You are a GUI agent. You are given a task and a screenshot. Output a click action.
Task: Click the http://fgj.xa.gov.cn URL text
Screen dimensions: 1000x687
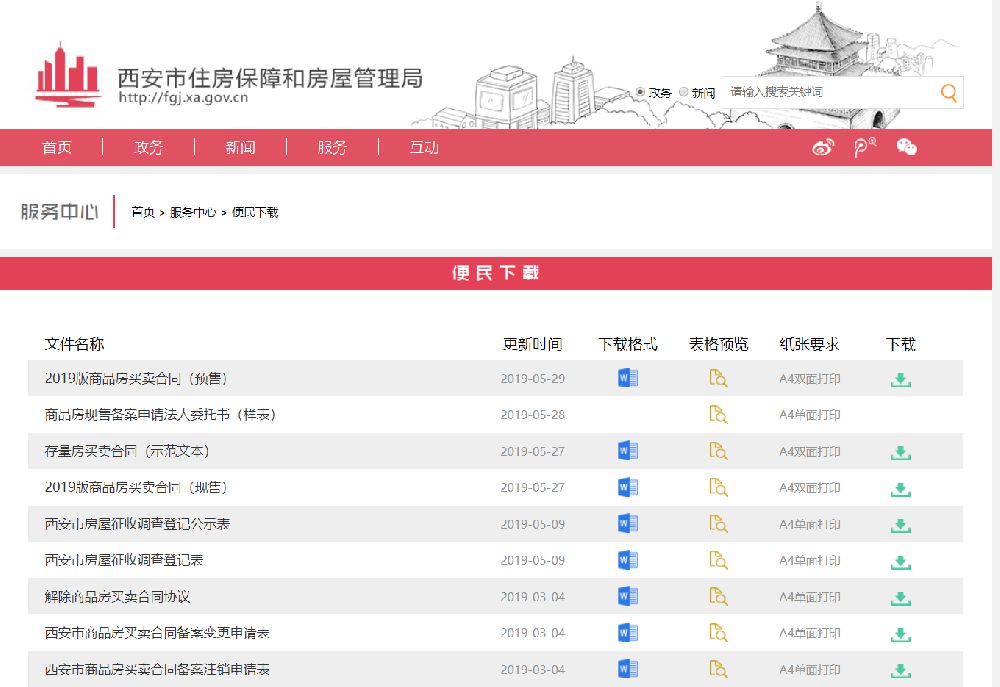tap(183, 98)
